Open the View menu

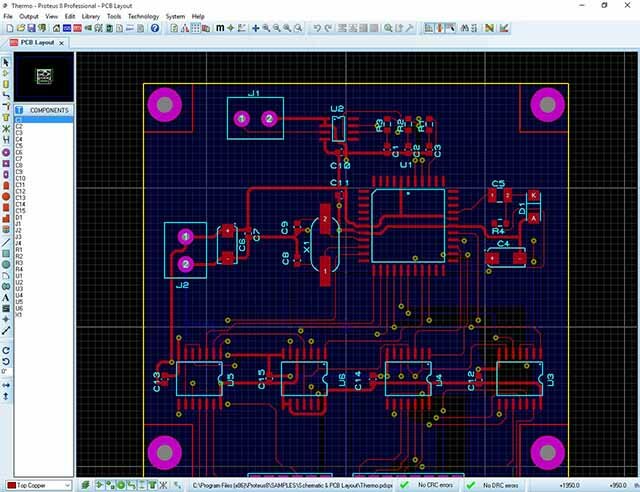51,16
